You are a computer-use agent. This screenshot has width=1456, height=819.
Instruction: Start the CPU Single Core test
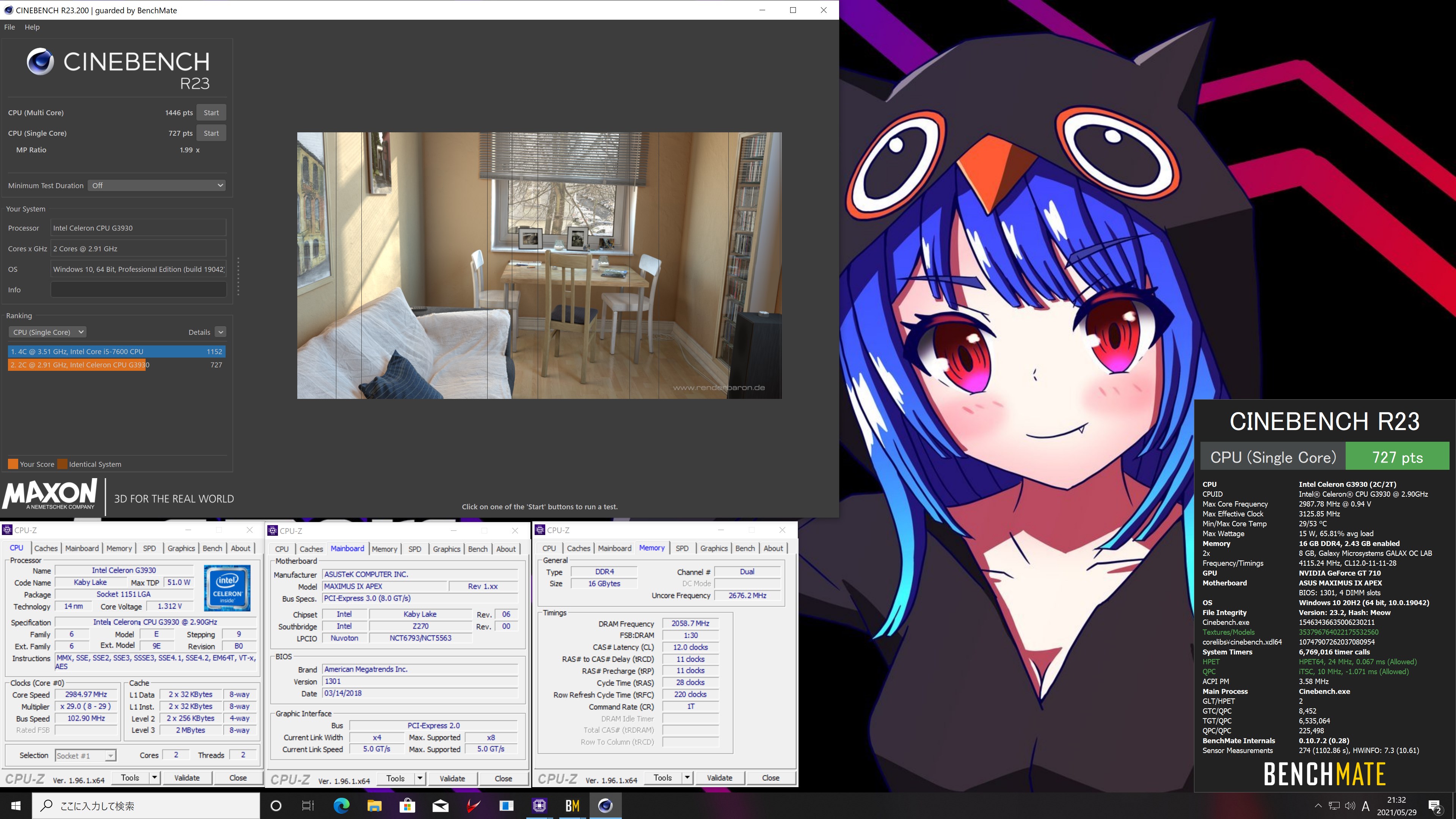[211, 133]
